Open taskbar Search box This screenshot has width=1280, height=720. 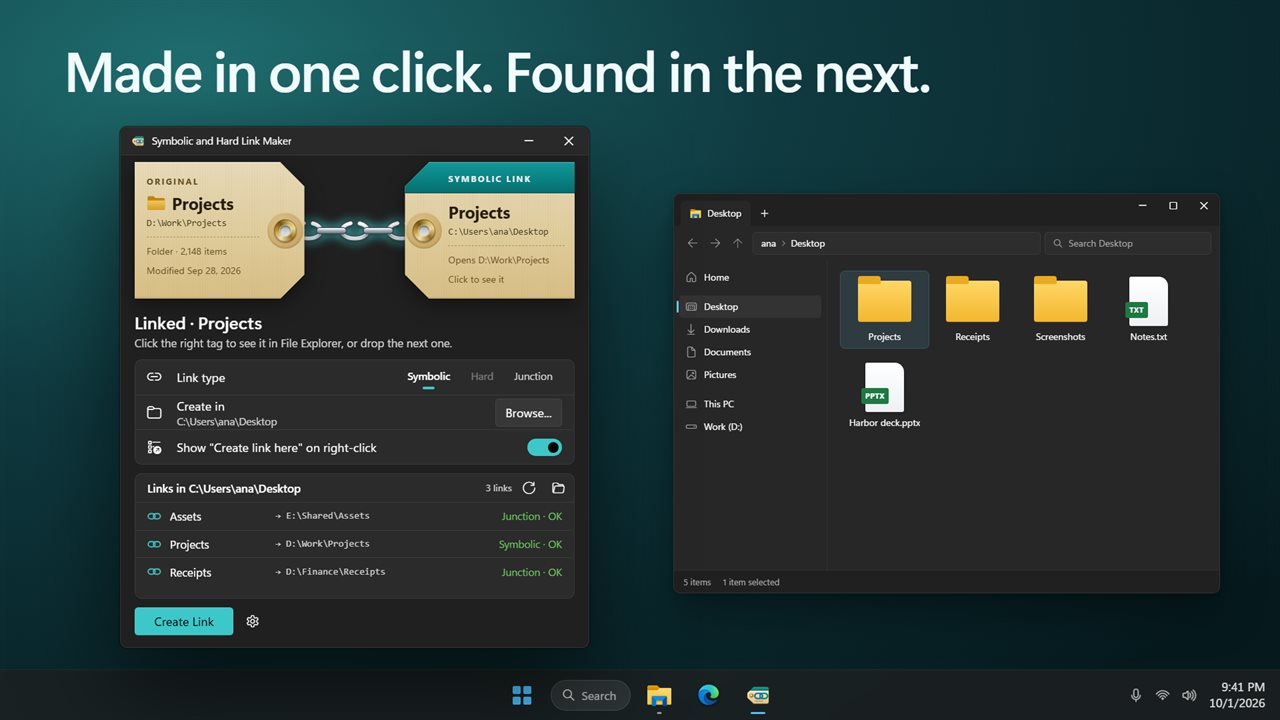[x=591, y=695]
